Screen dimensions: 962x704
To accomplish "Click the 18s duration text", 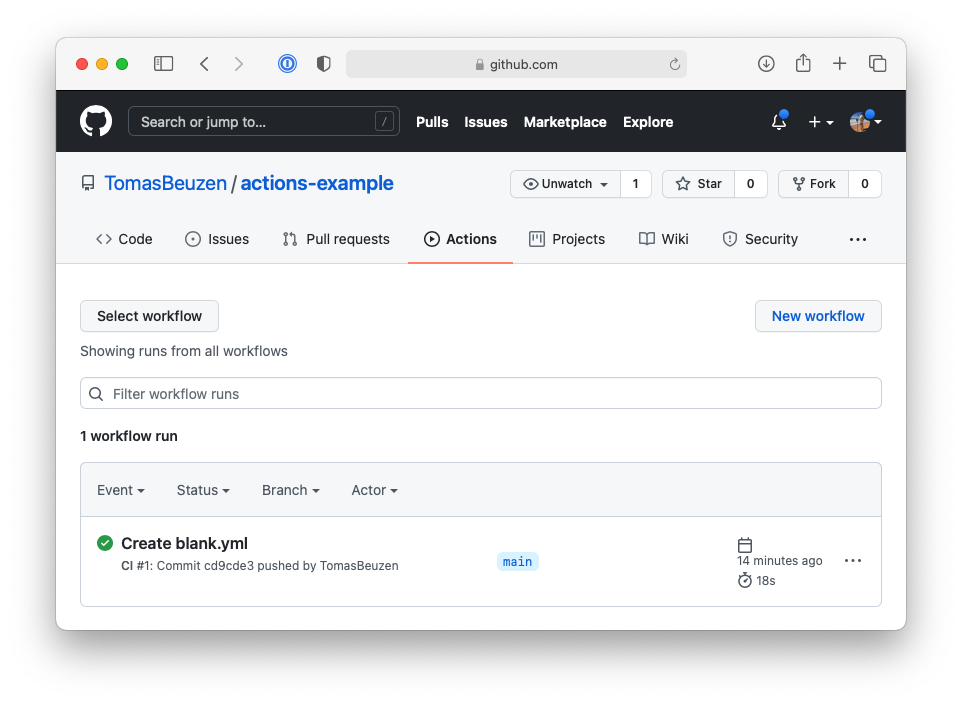I will click(x=765, y=580).
